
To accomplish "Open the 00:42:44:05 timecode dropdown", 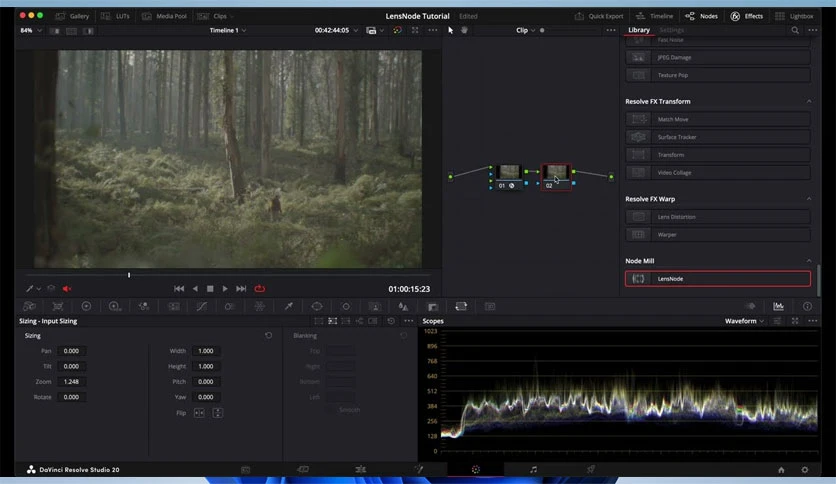I will tap(336, 30).
